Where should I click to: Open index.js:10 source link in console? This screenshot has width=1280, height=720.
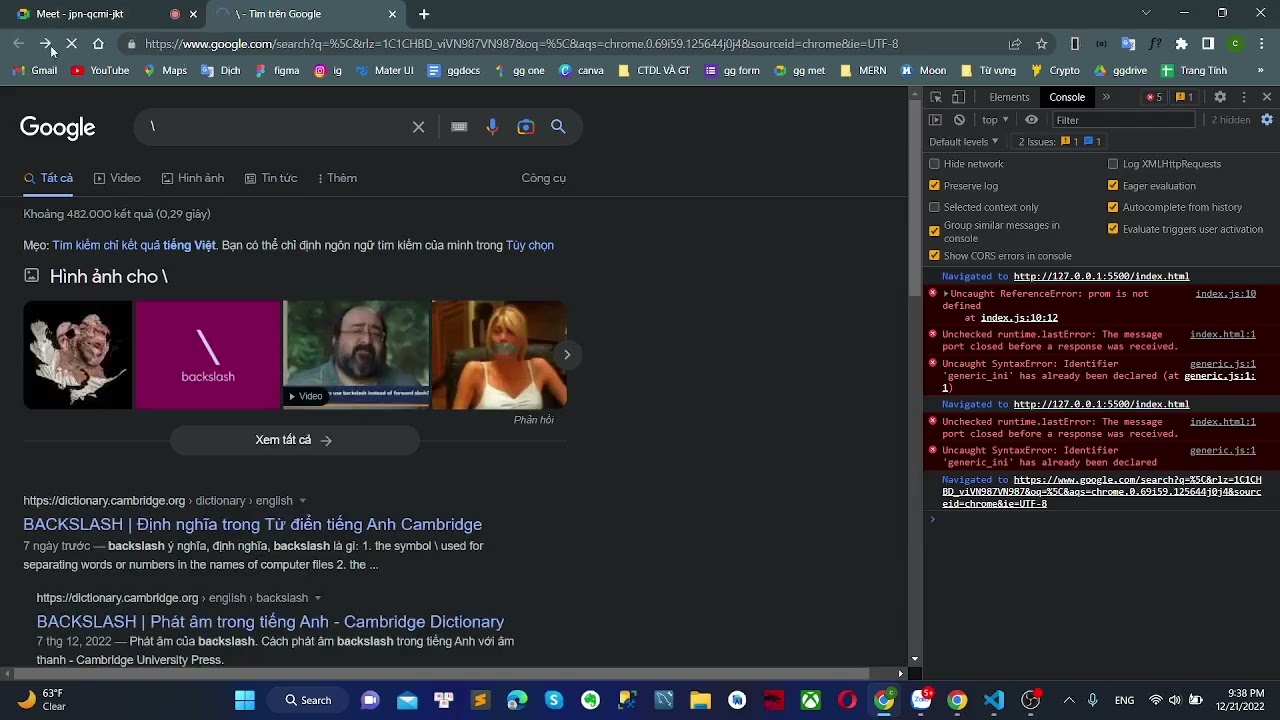tap(1226, 294)
